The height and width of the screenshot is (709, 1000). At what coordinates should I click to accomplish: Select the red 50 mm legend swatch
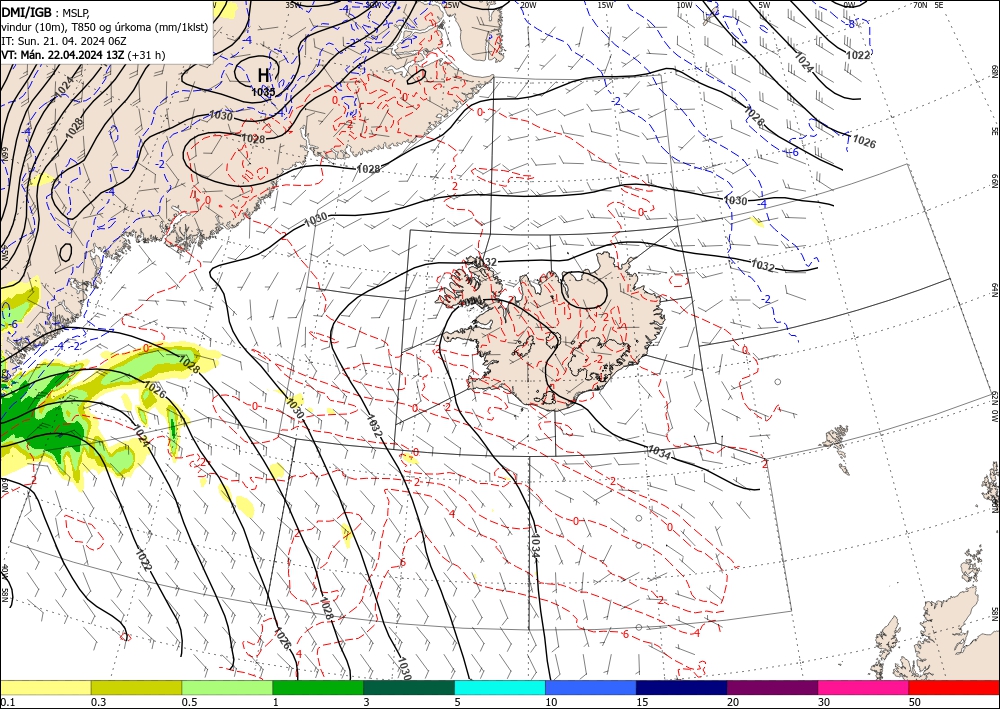tap(954, 687)
